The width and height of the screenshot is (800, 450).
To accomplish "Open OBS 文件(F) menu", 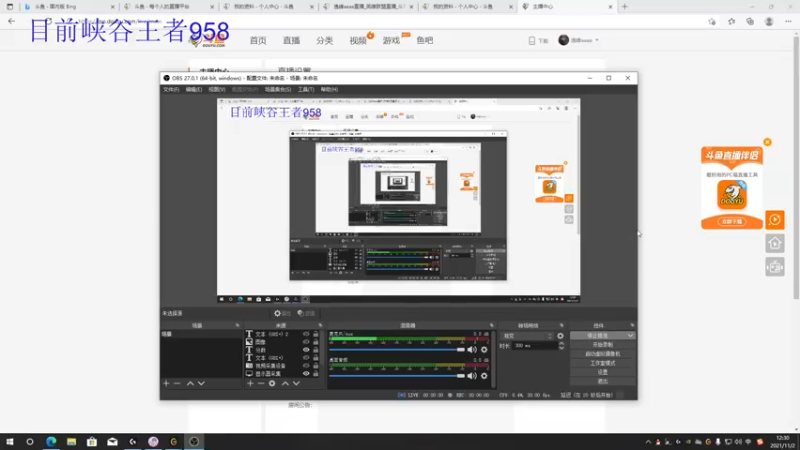I will click(171, 89).
